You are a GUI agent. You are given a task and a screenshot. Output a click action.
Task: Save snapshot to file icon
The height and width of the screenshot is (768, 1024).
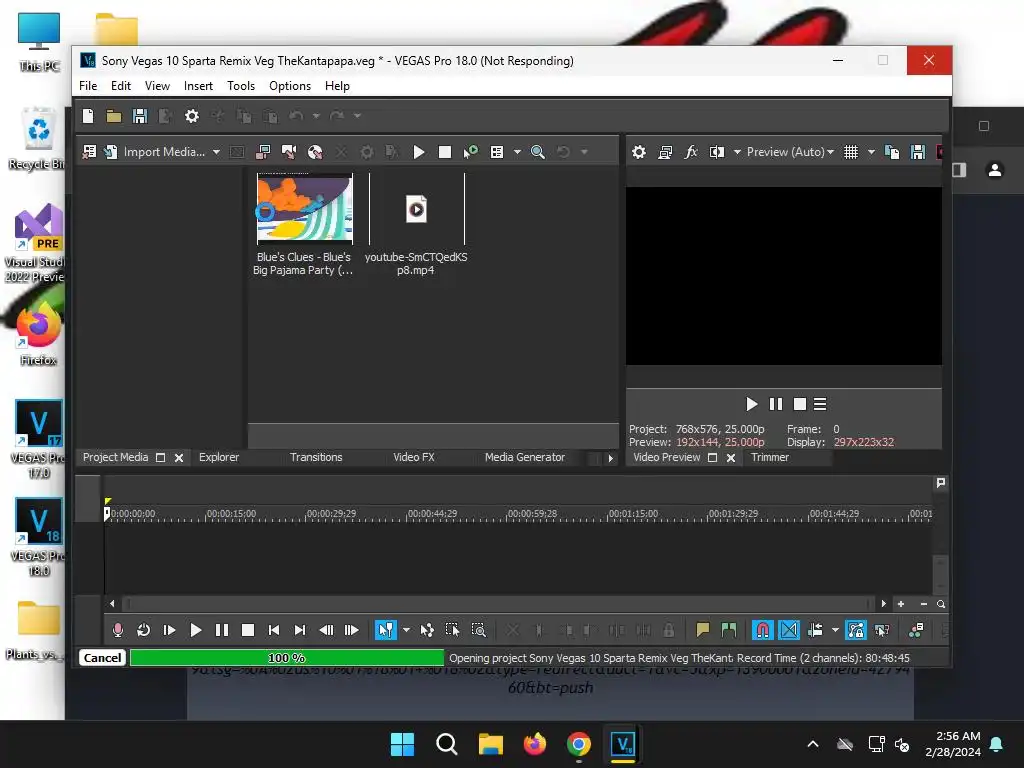click(918, 152)
